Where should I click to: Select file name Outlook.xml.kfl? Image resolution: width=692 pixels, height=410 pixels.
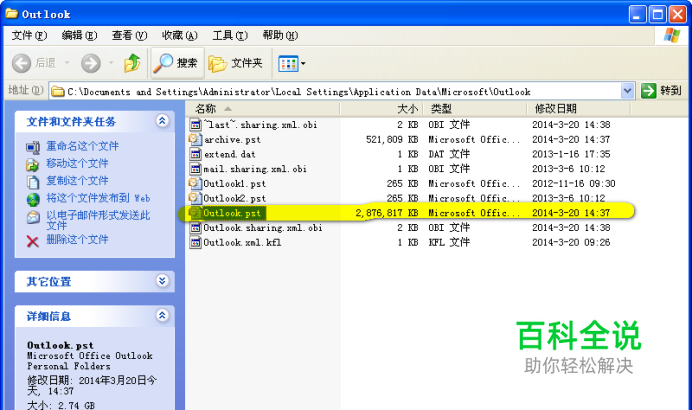tap(242, 242)
